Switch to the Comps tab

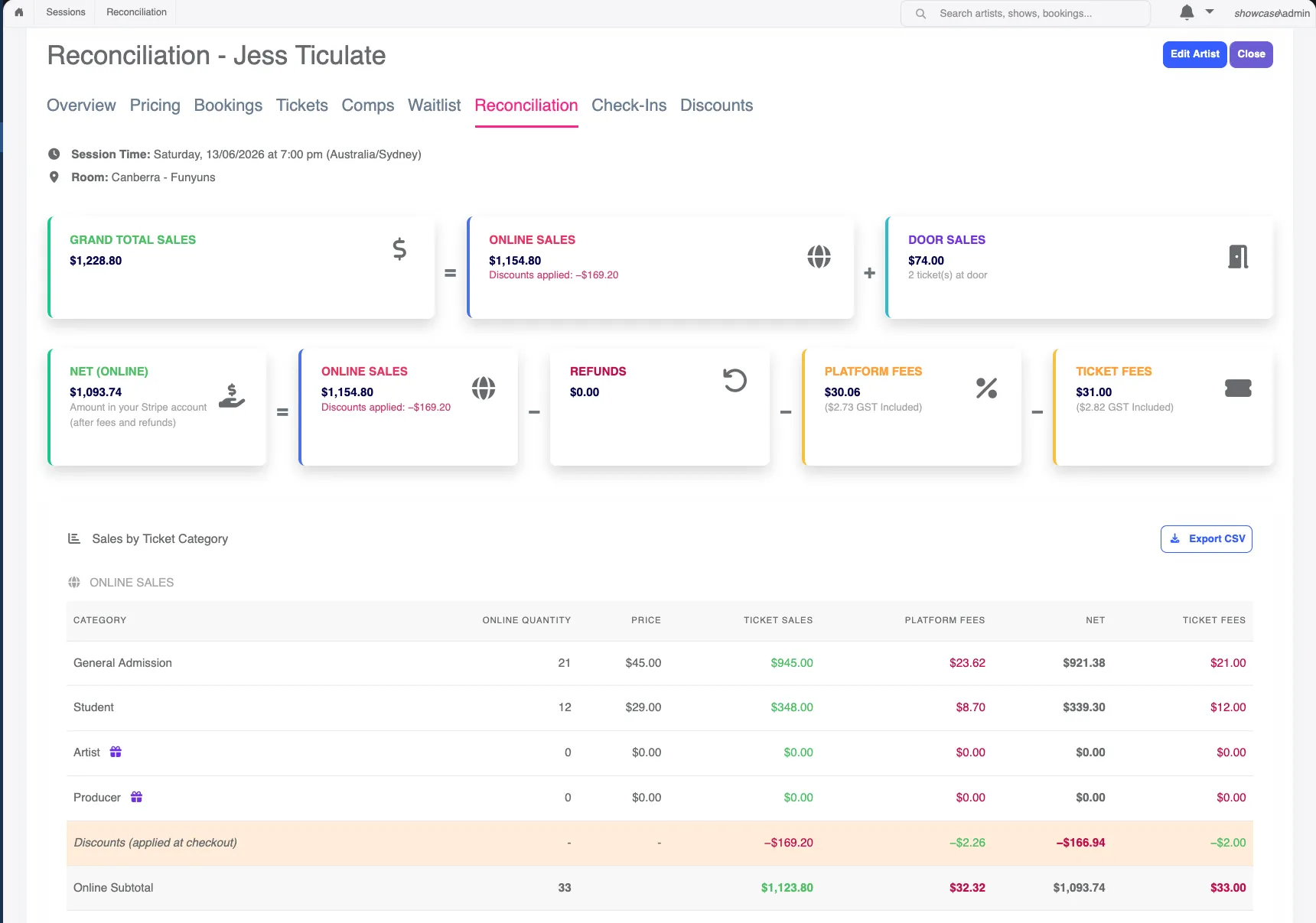[x=368, y=106]
